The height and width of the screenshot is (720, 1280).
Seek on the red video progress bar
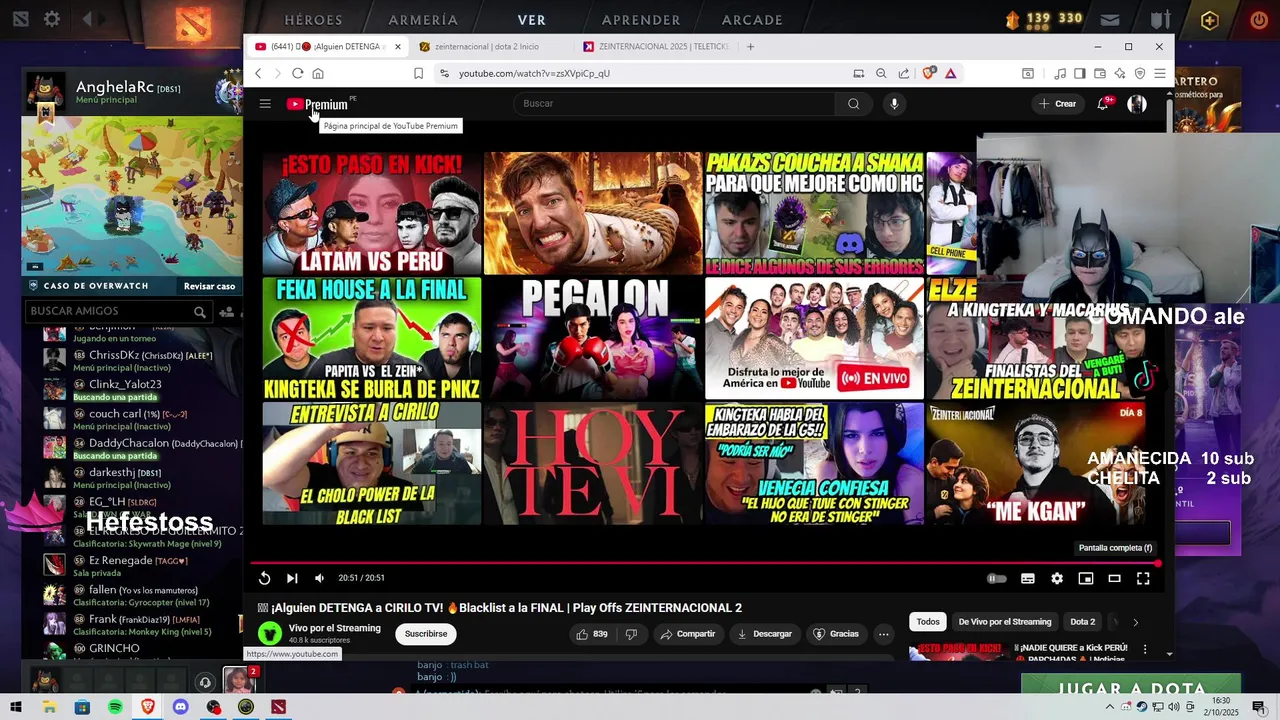pyautogui.click(x=704, y=563)
